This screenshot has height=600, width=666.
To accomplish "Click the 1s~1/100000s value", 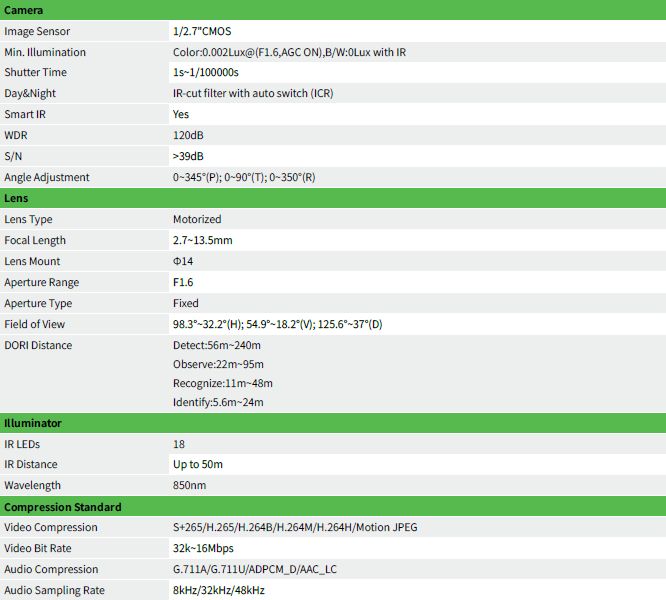I will click(x=206, y=73).
